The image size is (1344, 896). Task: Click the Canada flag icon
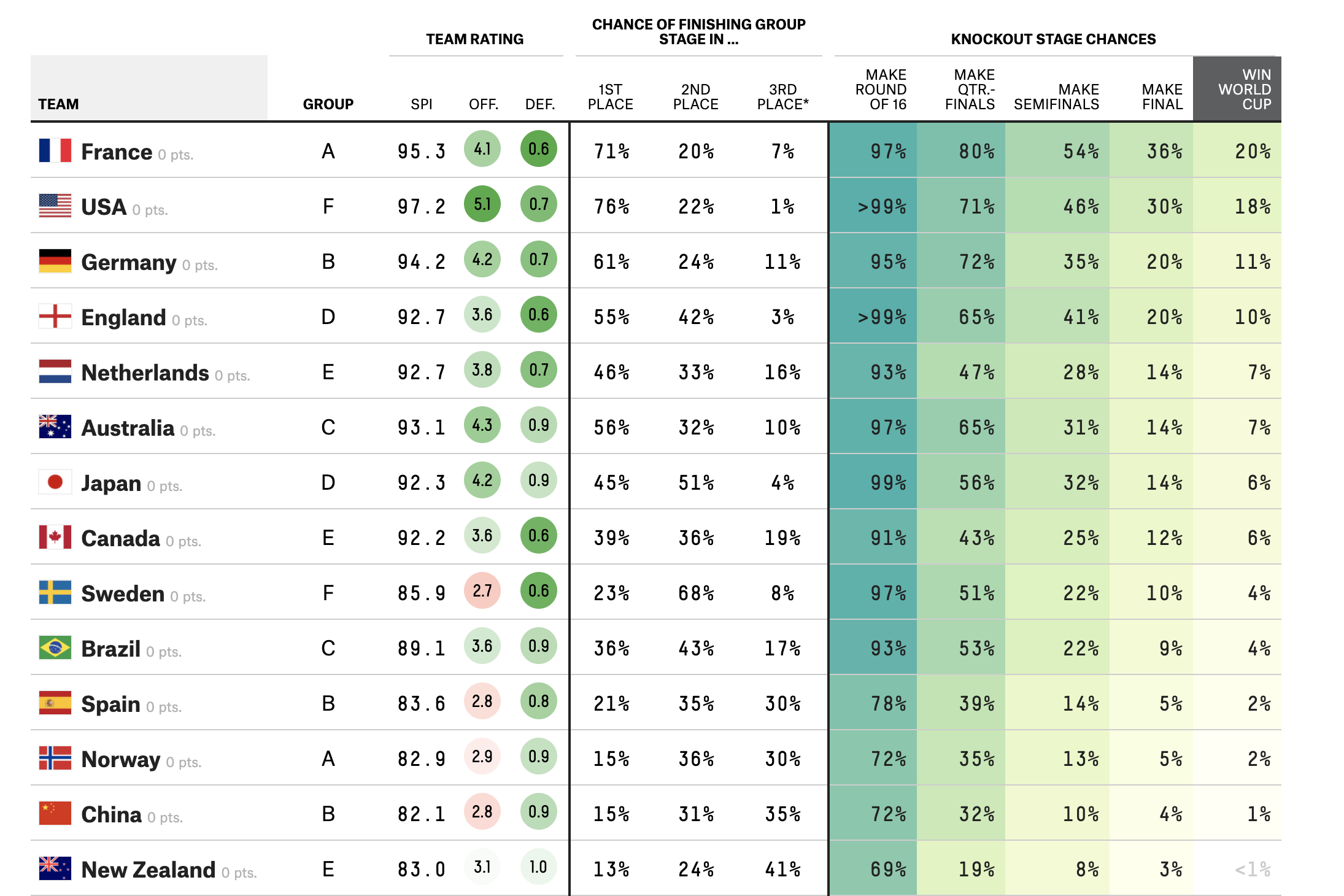point(55,537)
